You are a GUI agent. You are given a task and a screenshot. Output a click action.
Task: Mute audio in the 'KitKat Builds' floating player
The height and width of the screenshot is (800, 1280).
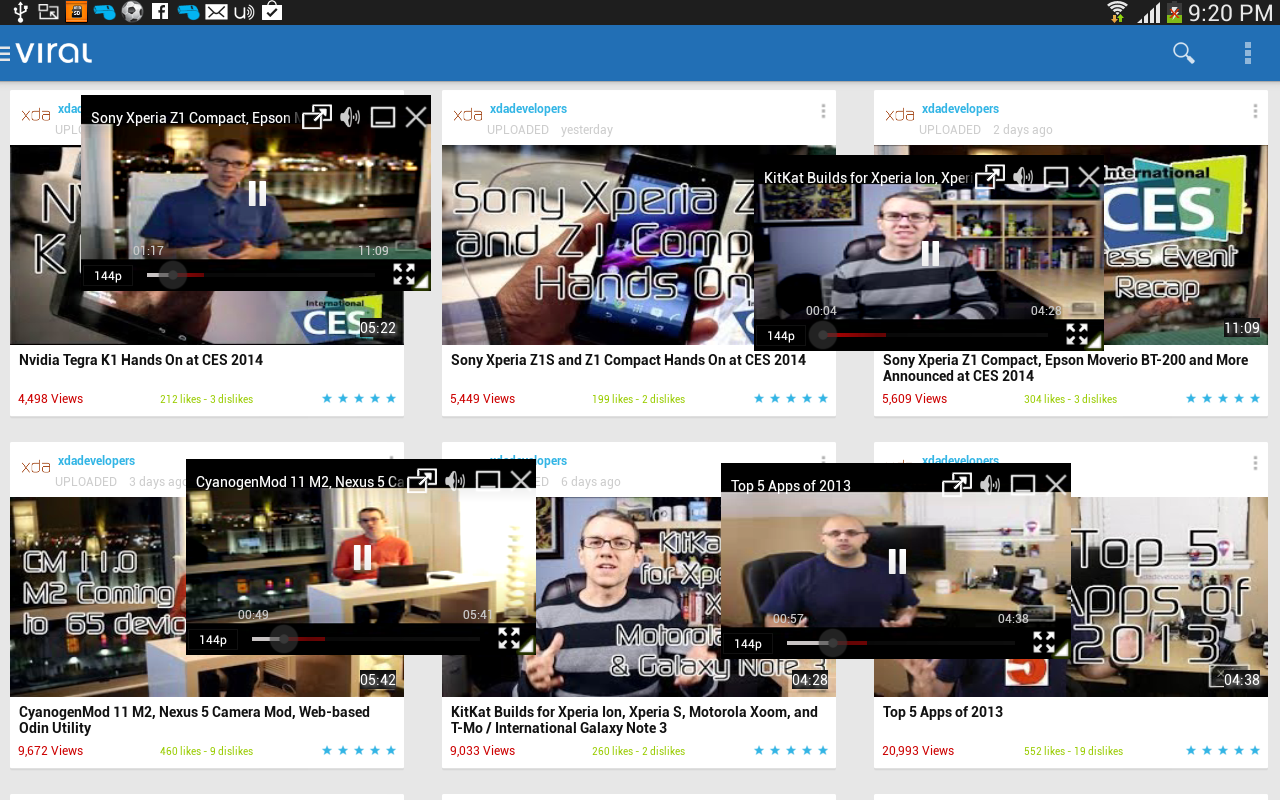tap(1023, 177)
